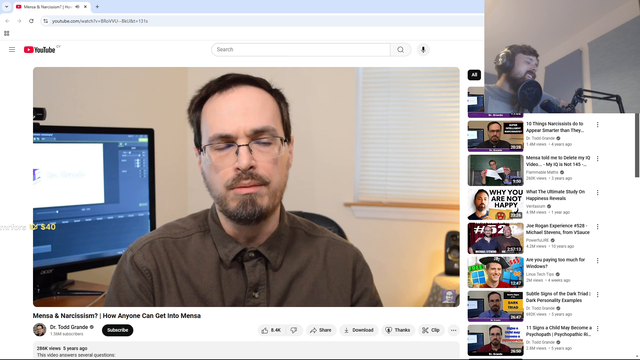Focus the YouTube search field

[x=301, y=49]
